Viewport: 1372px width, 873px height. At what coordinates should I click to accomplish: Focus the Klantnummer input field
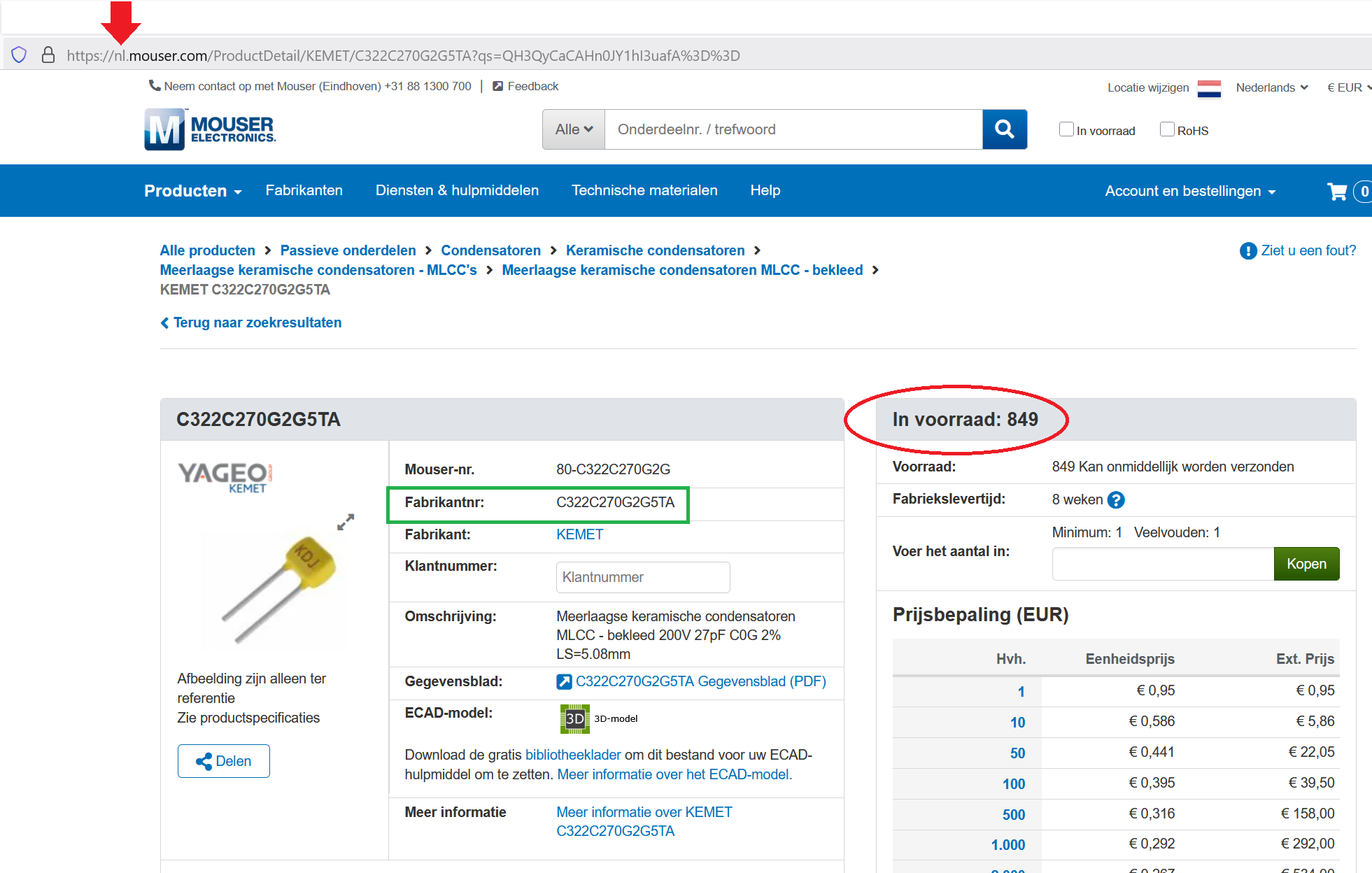tap(643, 577)
